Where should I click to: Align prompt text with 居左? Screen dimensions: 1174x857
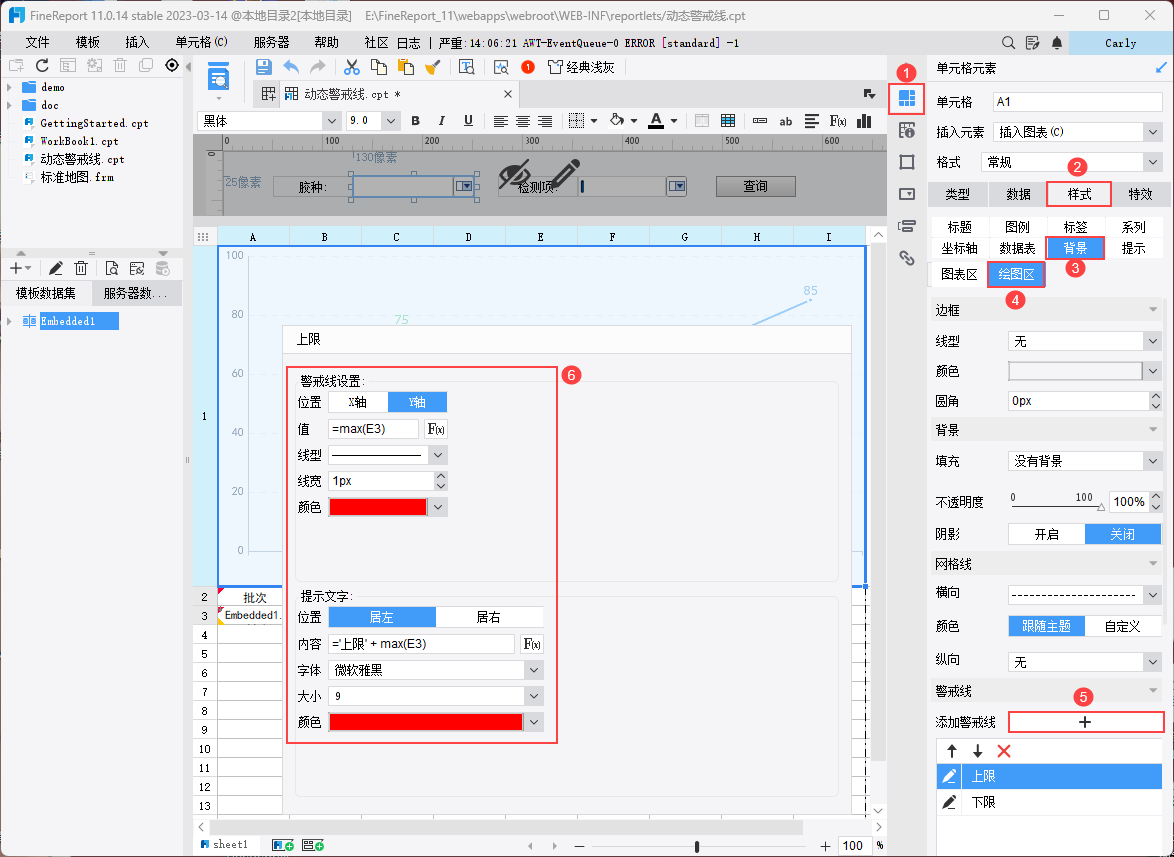pos(382,617)
